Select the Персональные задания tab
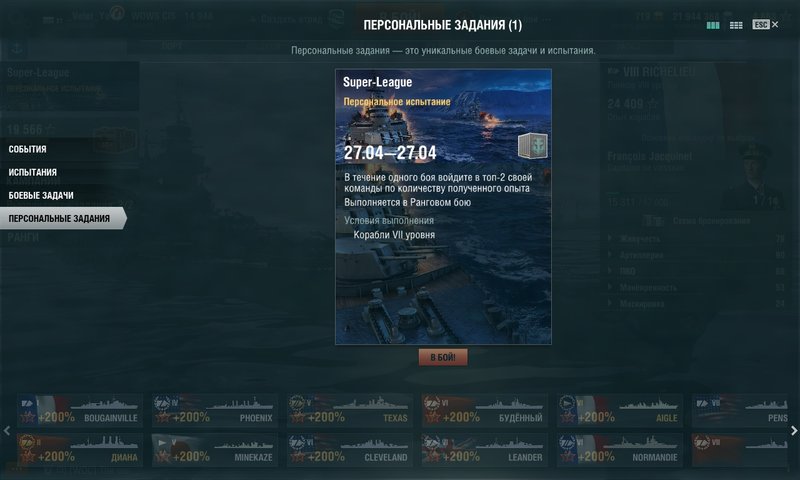The width and height of the screenshot is (800, 480). click(59, 218)
